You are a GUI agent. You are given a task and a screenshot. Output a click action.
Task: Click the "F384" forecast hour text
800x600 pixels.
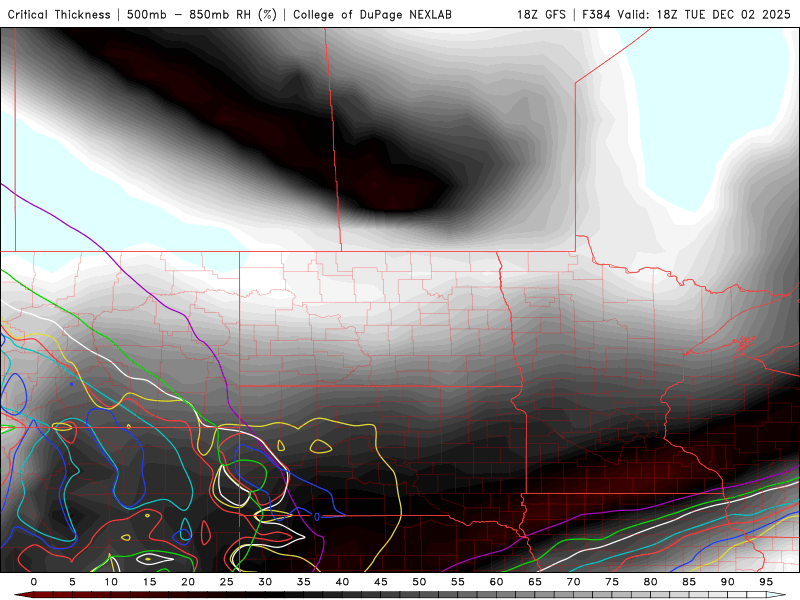[597, 15]
